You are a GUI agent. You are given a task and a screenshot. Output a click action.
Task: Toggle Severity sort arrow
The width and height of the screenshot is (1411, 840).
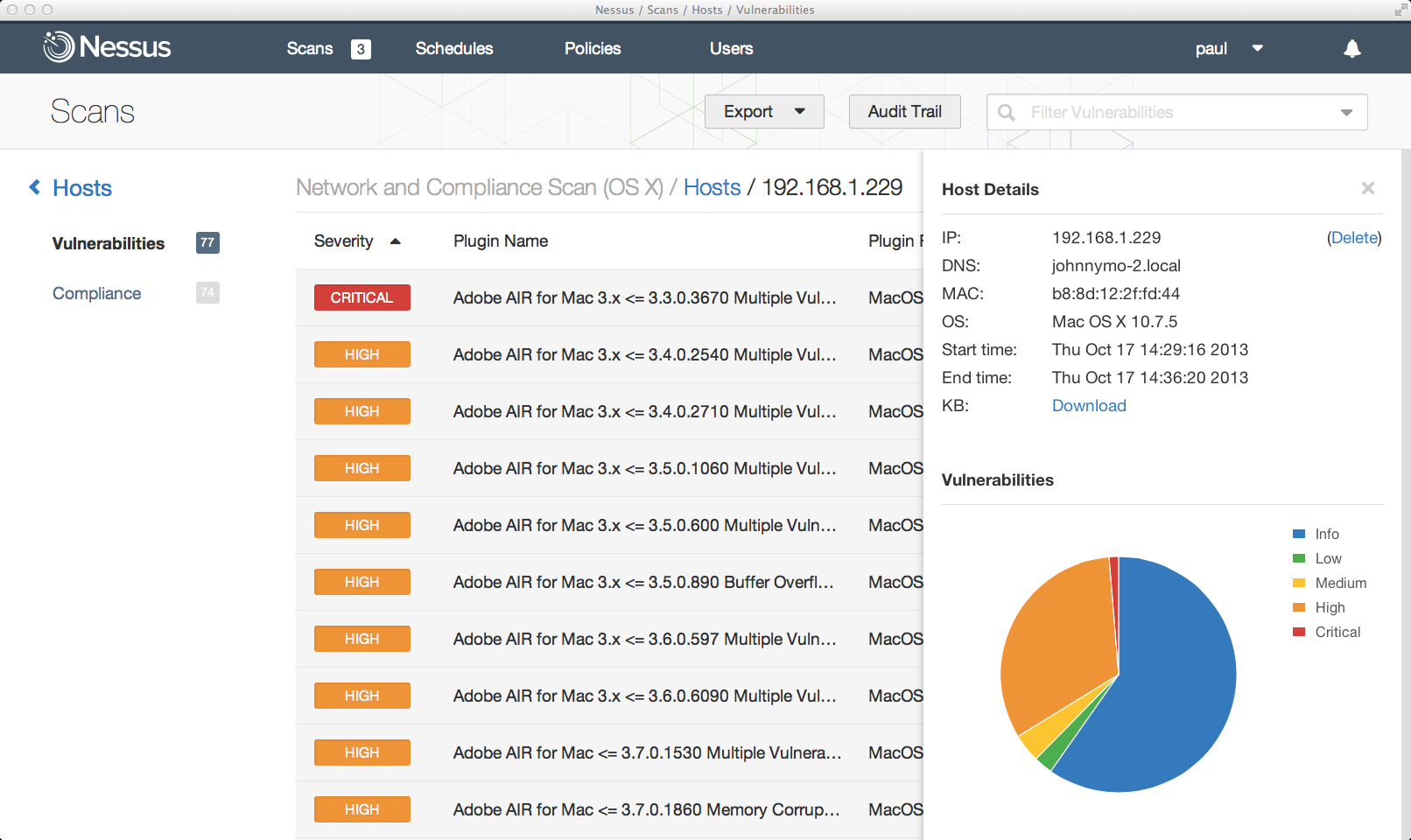[x=396, y=241]
